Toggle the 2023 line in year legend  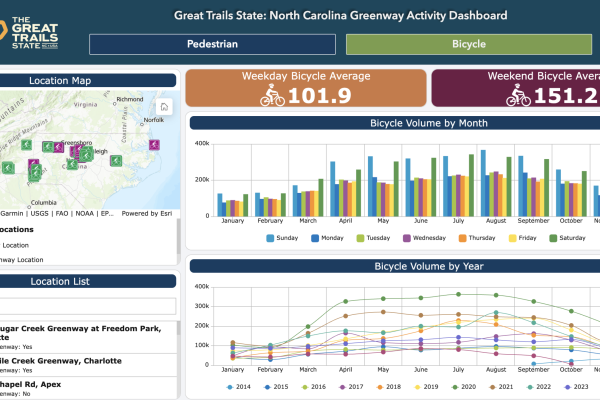point(576,387)
